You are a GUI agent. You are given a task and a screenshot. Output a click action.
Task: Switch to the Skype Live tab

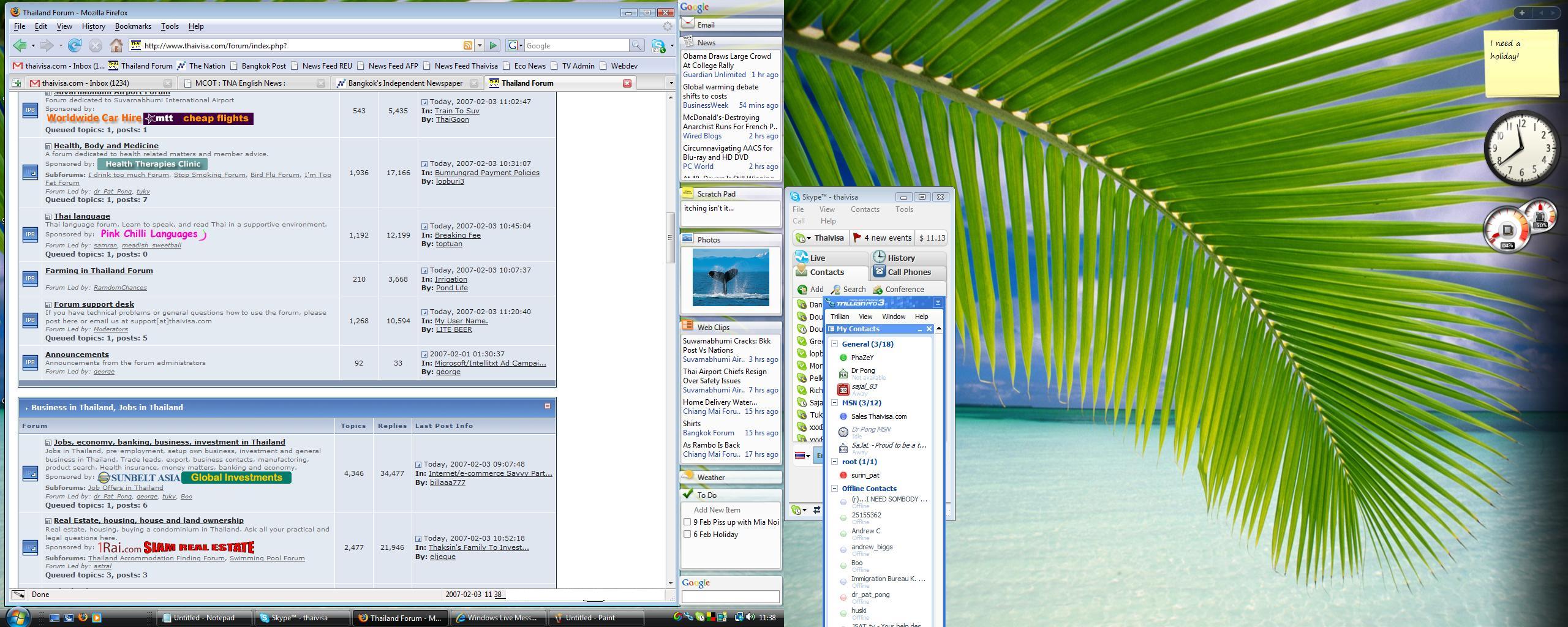(x=831, y=258)
